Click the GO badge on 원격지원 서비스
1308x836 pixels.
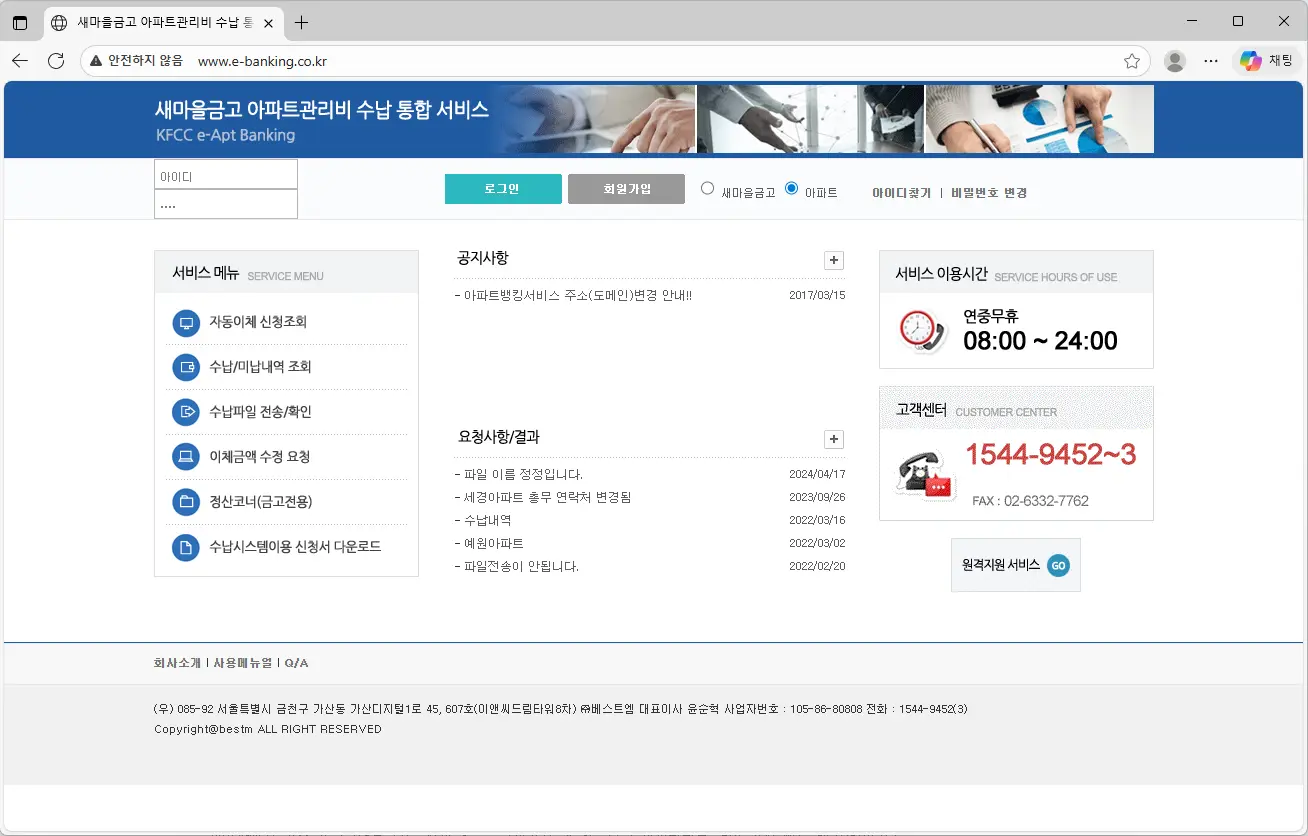coord(1058,565)
